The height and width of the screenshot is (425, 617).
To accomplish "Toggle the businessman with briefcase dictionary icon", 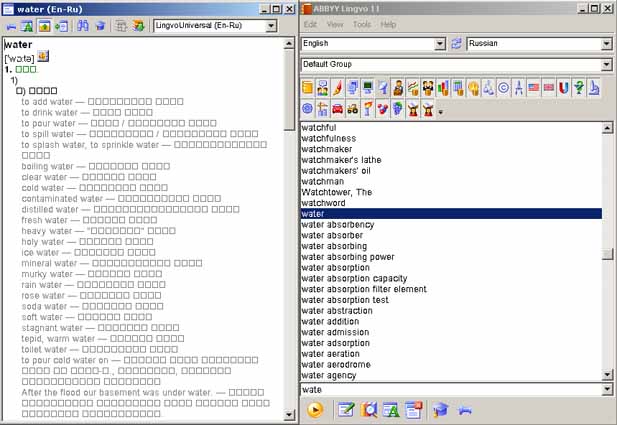I will pos(398,88).
